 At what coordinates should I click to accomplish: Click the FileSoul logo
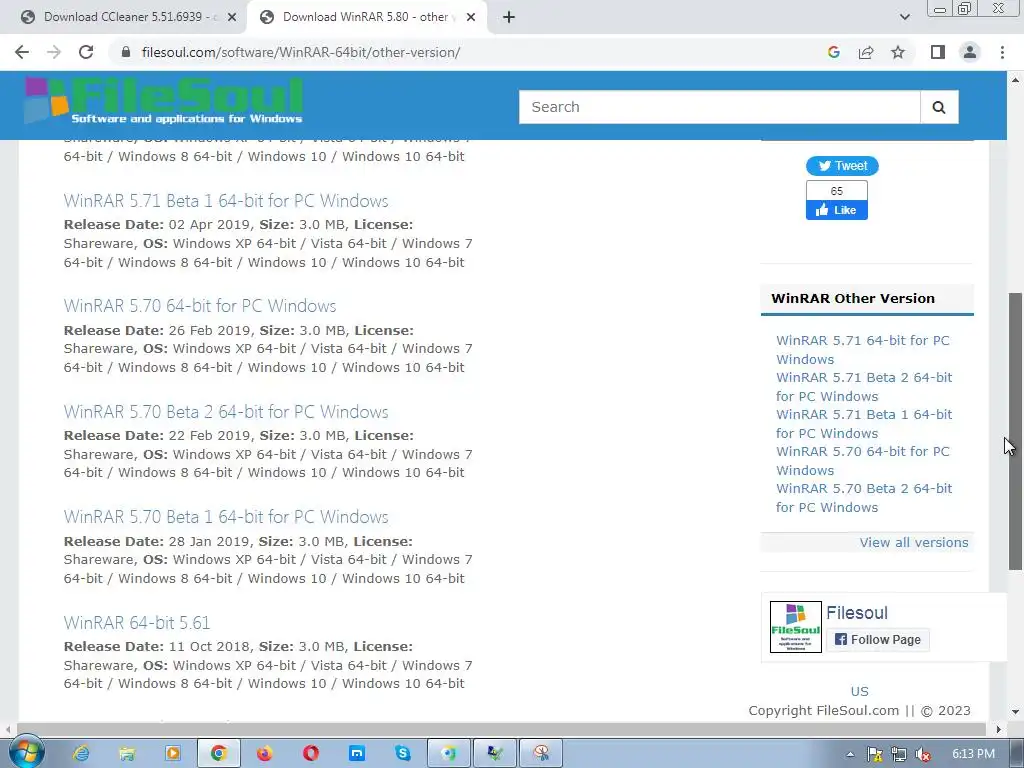coord(164,101)
